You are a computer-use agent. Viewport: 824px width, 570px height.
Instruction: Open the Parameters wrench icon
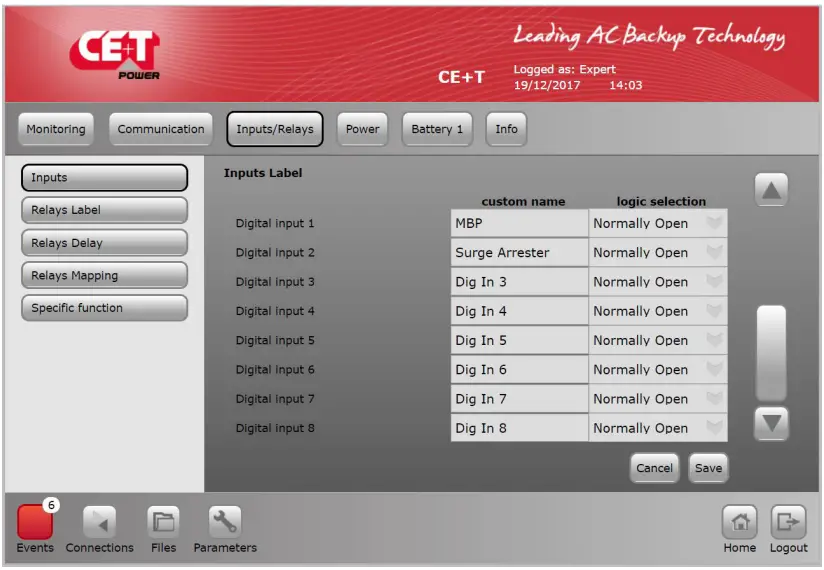coord(225,522)
